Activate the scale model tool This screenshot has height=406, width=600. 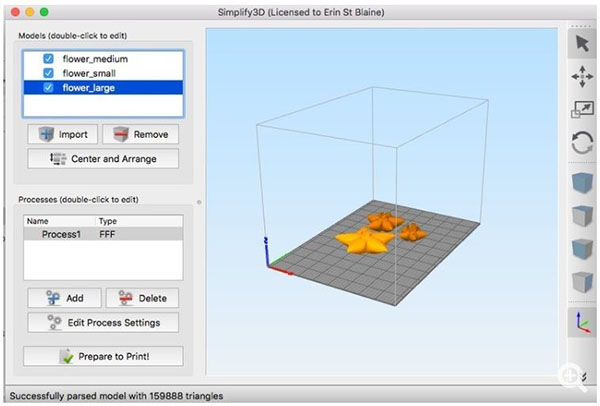(x=581, y=110)
